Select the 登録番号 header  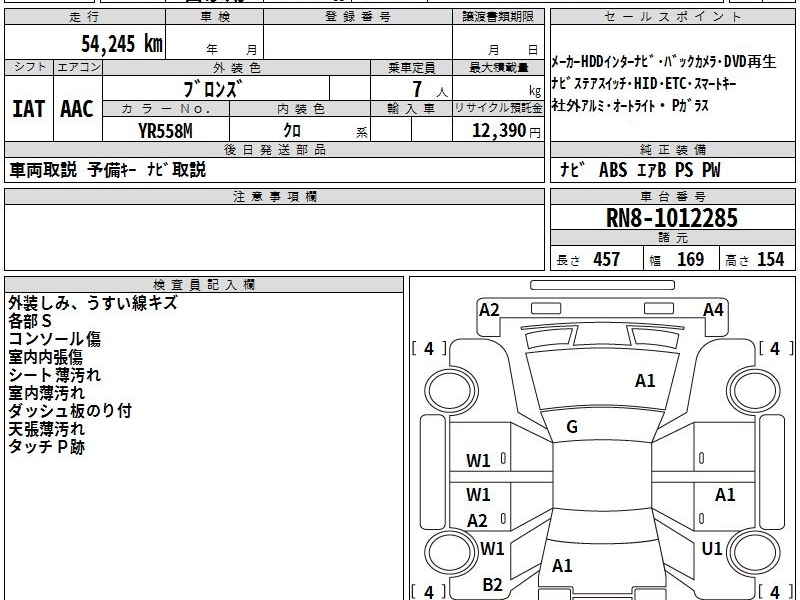point(358,17)
